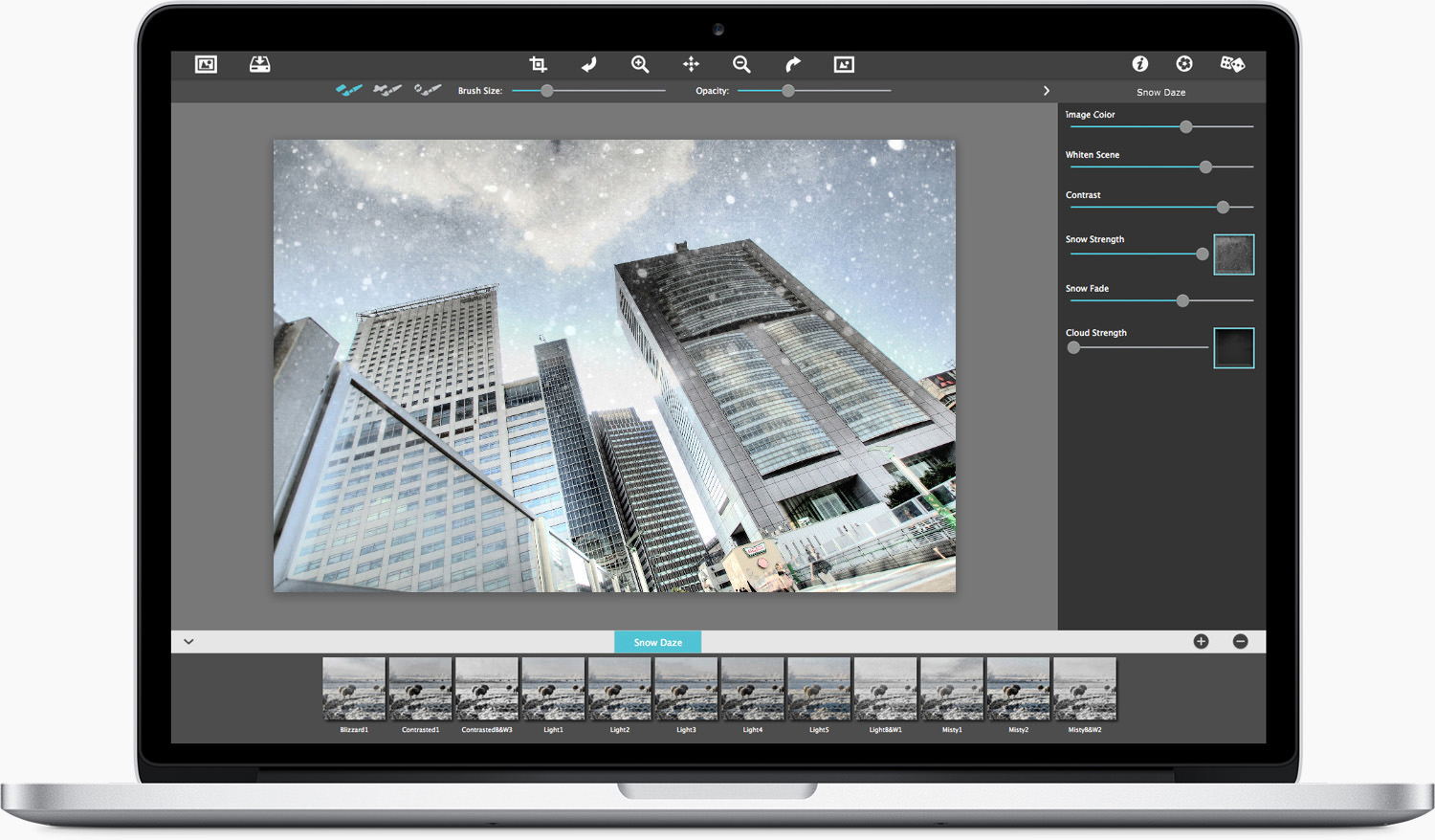
Task: Open an image with the top-left photo icon
Action: click(x=206, y=64)
